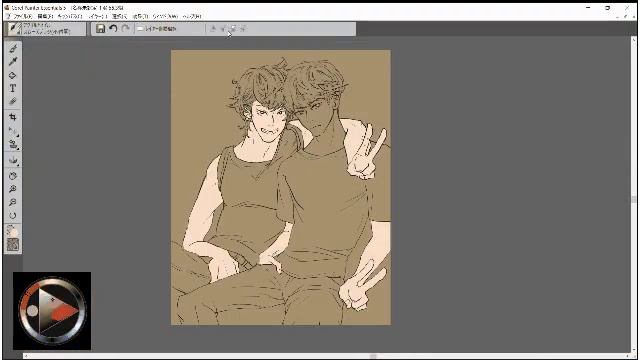The image size is (640, 360).
Task: Select the Paint Bucket fill tool
Action: (x=13, y=75)
